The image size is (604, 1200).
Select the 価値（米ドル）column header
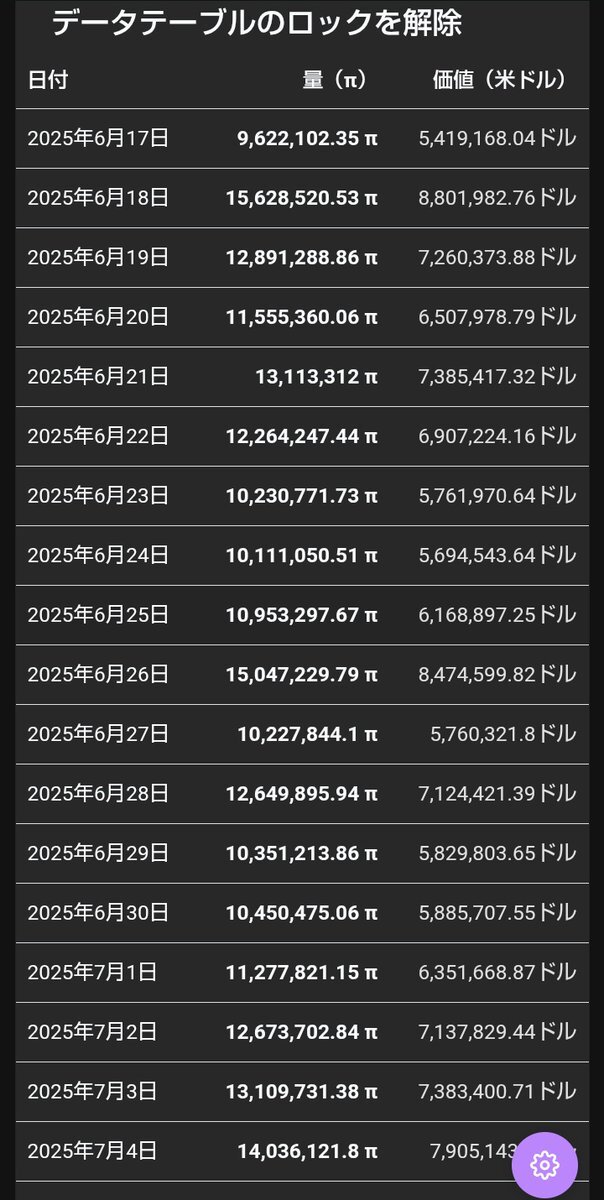(499, 80)
